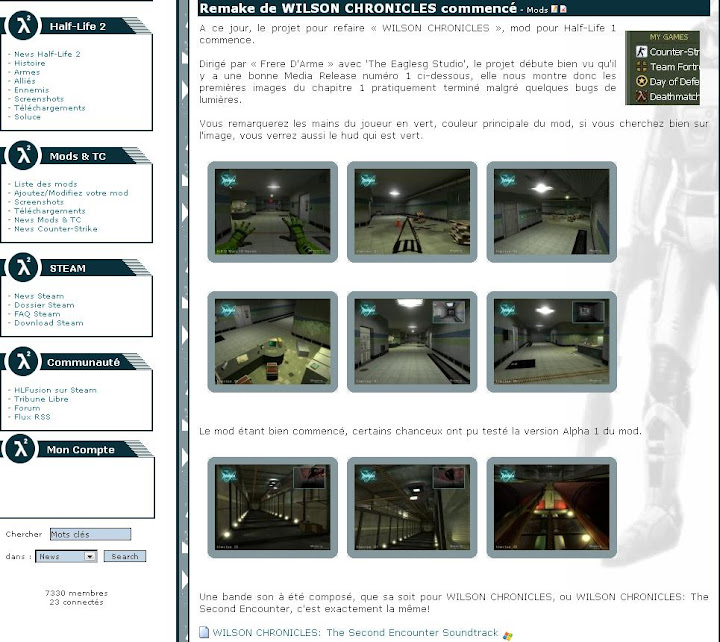Click the lambda logo beside Mods & TC heading
Image resolution: width=720 pixels, height=642 pixels.
23,155
